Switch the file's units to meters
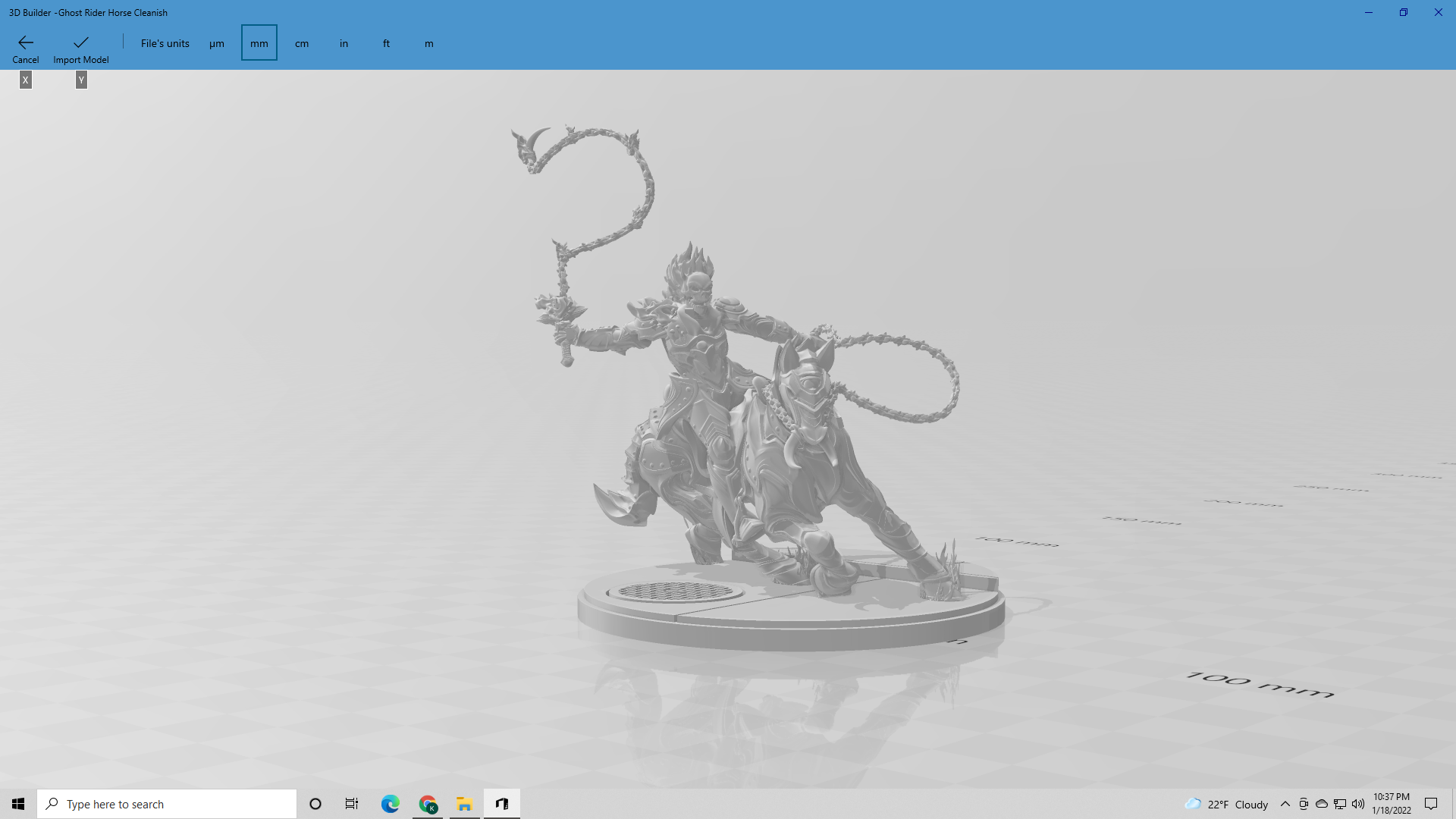The width and height of the screenshot is (1456, 819). [429, 43]
